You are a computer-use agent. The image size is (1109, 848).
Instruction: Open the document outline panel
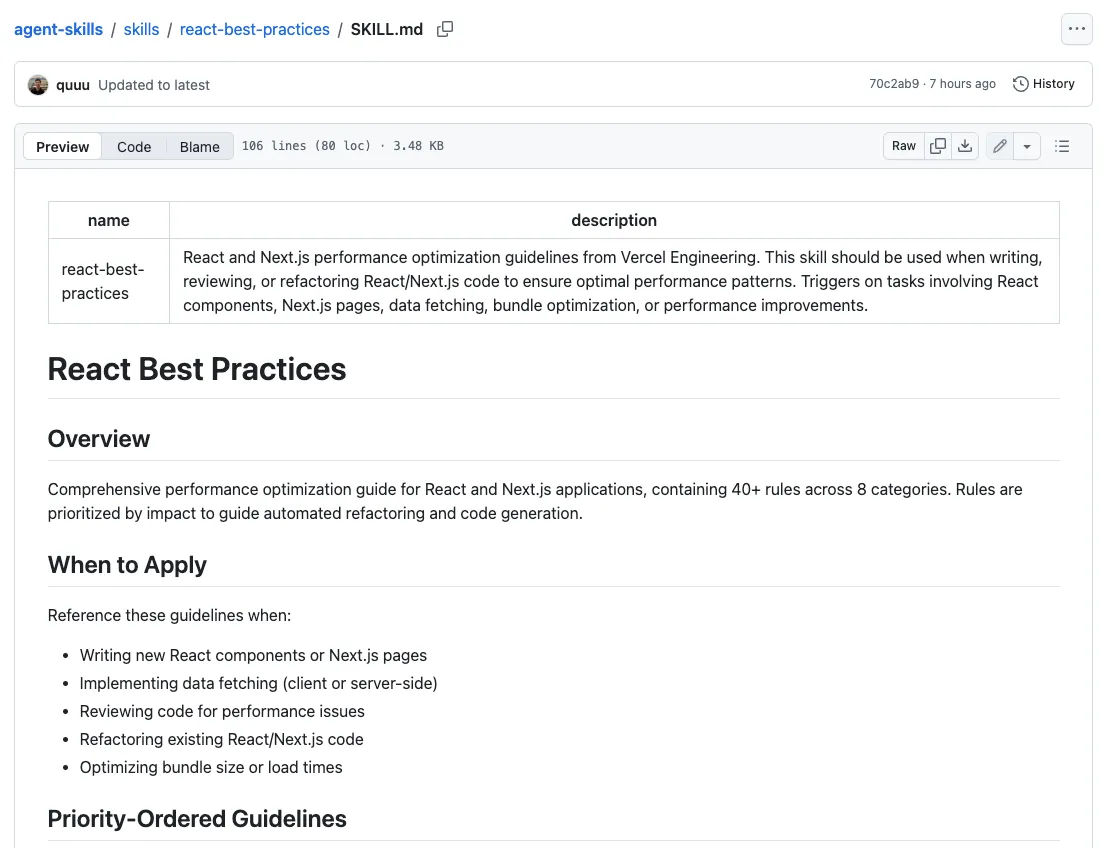tap(1062, 146)
